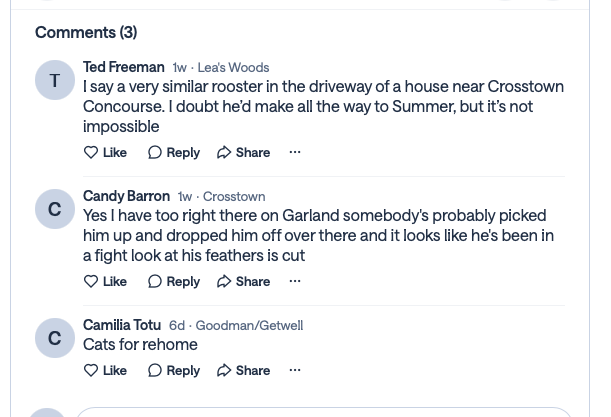Click the share arrow icon on Candy Barron's comment
This screenshot has width=611, height=417.
pos(224,281)
